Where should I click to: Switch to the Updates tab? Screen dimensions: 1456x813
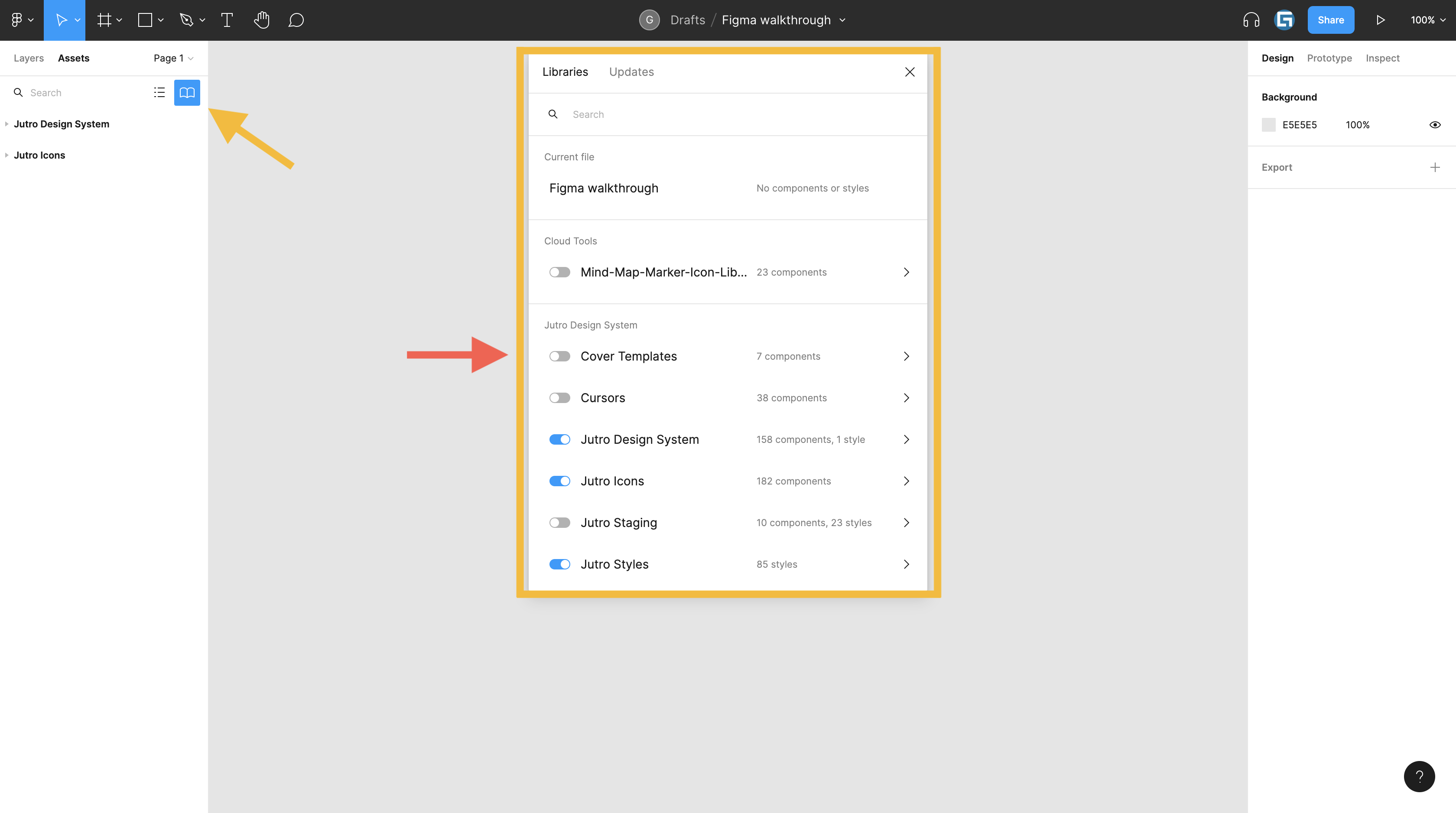pos(631,72)
